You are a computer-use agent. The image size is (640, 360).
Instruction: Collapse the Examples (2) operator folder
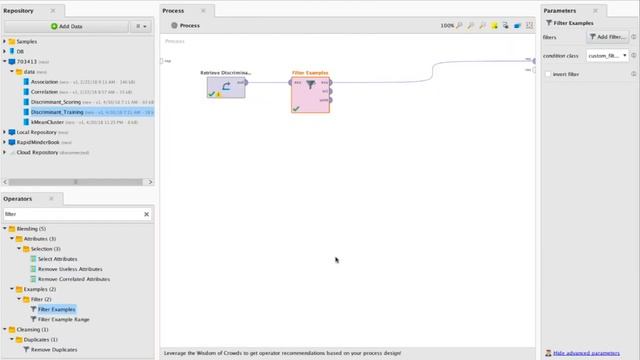12,289
